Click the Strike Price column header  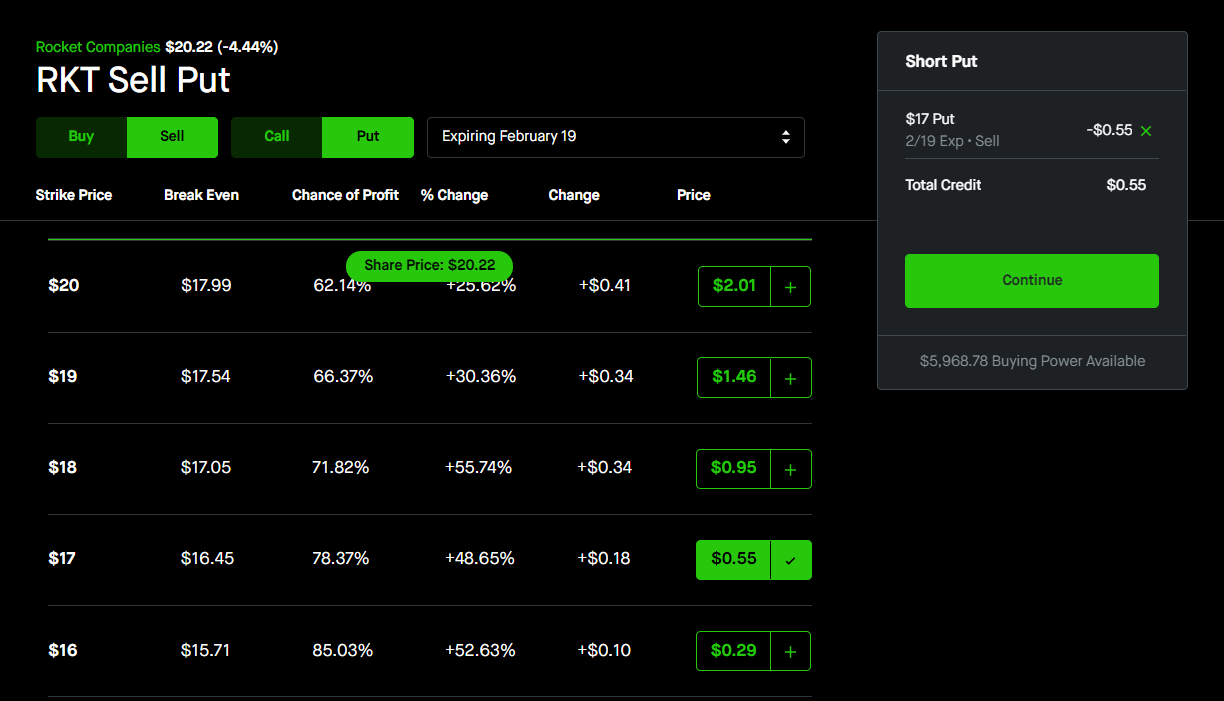pyautogui.click(x=74, y=195)
